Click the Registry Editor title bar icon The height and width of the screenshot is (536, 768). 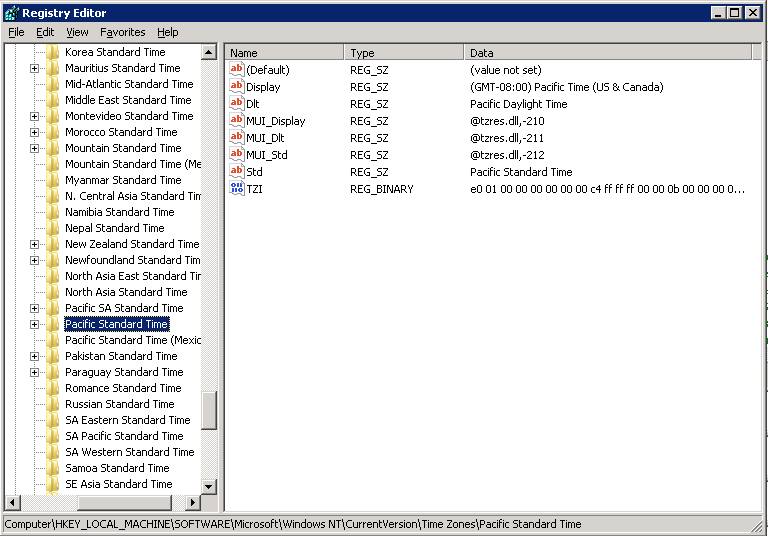[x=12, y=13]
